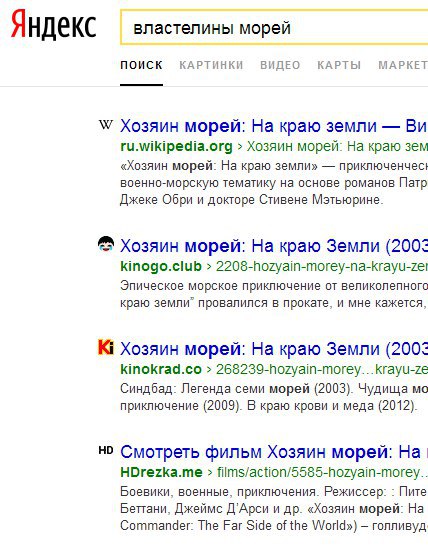Open films/action/5585-hozyain-morey path link

pyautogui.click(x=322, y=472)
